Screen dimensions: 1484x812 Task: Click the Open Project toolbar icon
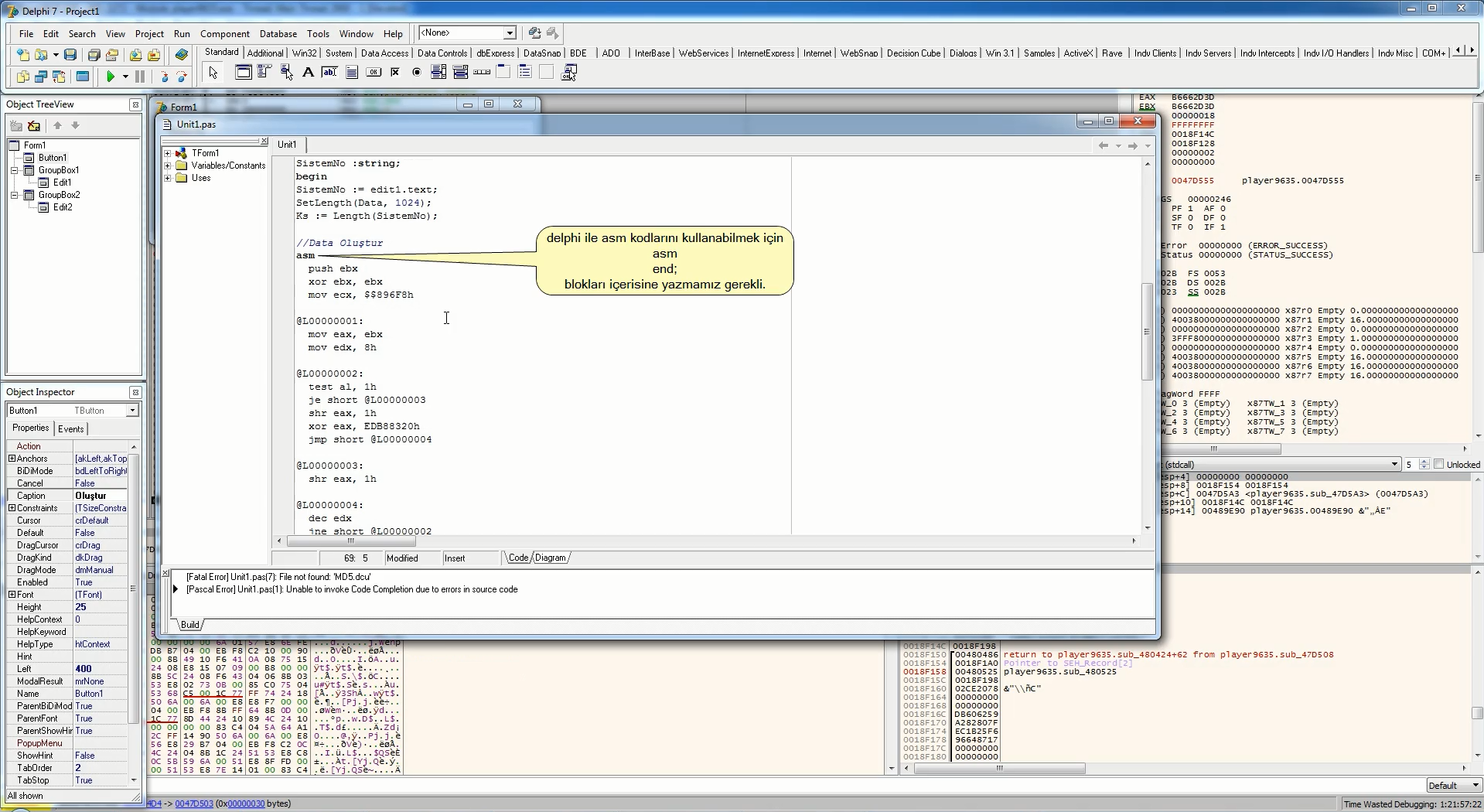coord(112,55)
